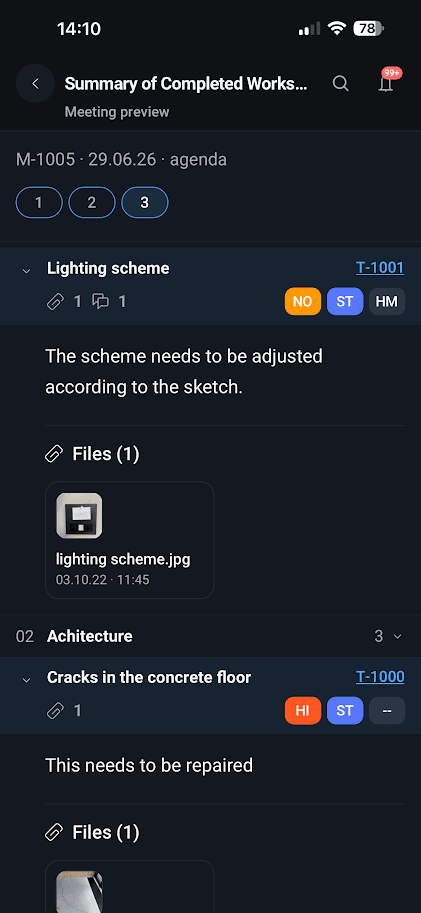This screenshot has height=913, width=421.
Task: Select agenda section pill 1
Action: [39, 203]
